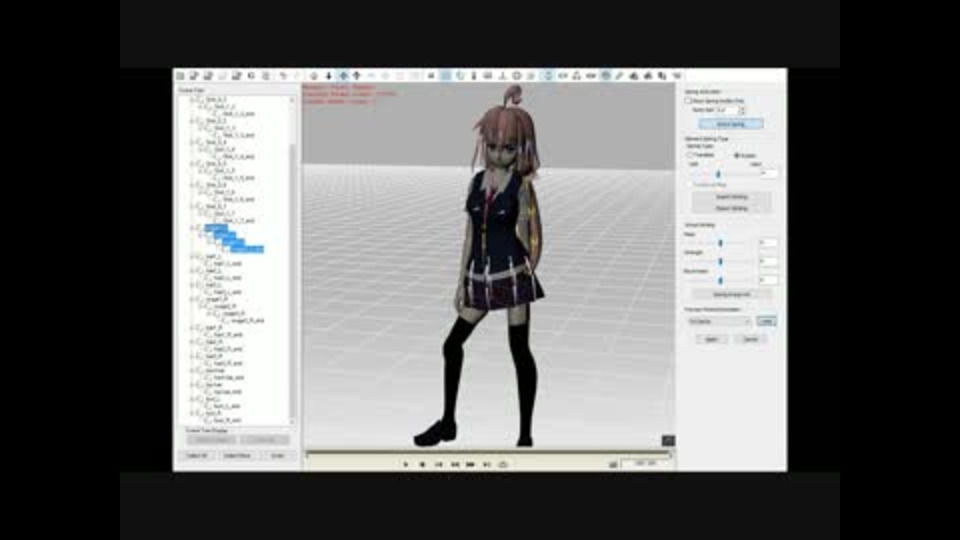Viewport: 960px width, 540px height.
Task: Click the small icon in viewport bottom-right corner
Action: (x=668, y=440)
